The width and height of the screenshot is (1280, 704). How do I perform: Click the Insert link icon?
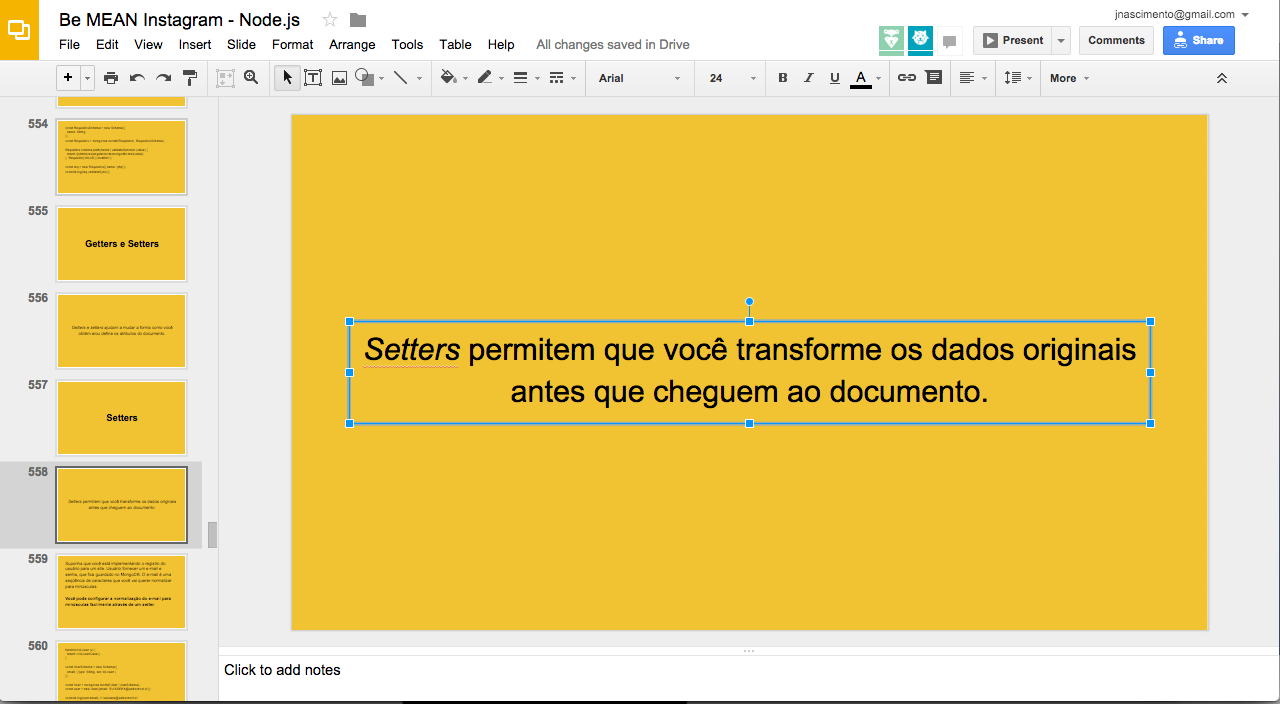tap(907, 78)
